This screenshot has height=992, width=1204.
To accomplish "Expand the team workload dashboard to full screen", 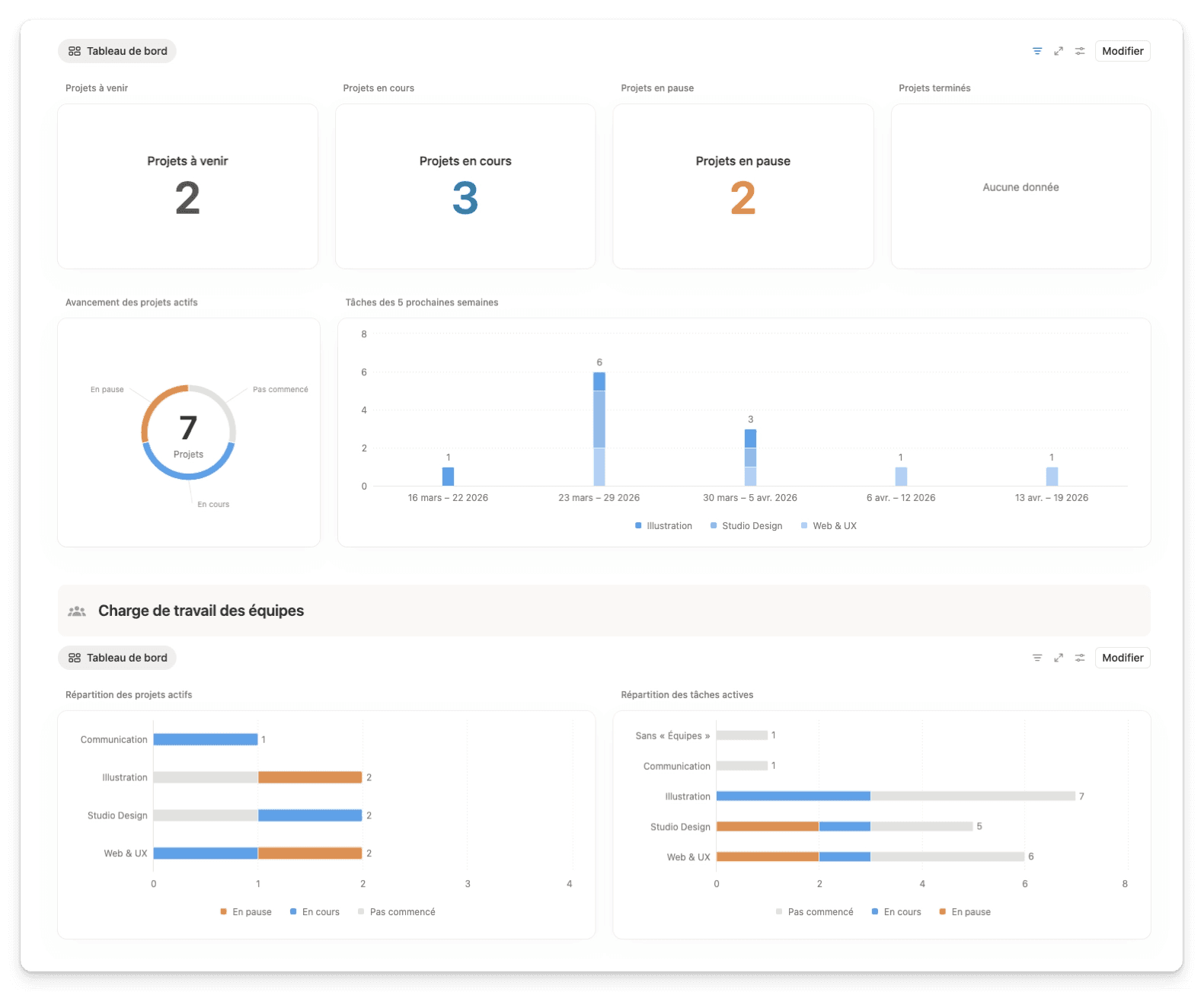I will pos(1058,658).
